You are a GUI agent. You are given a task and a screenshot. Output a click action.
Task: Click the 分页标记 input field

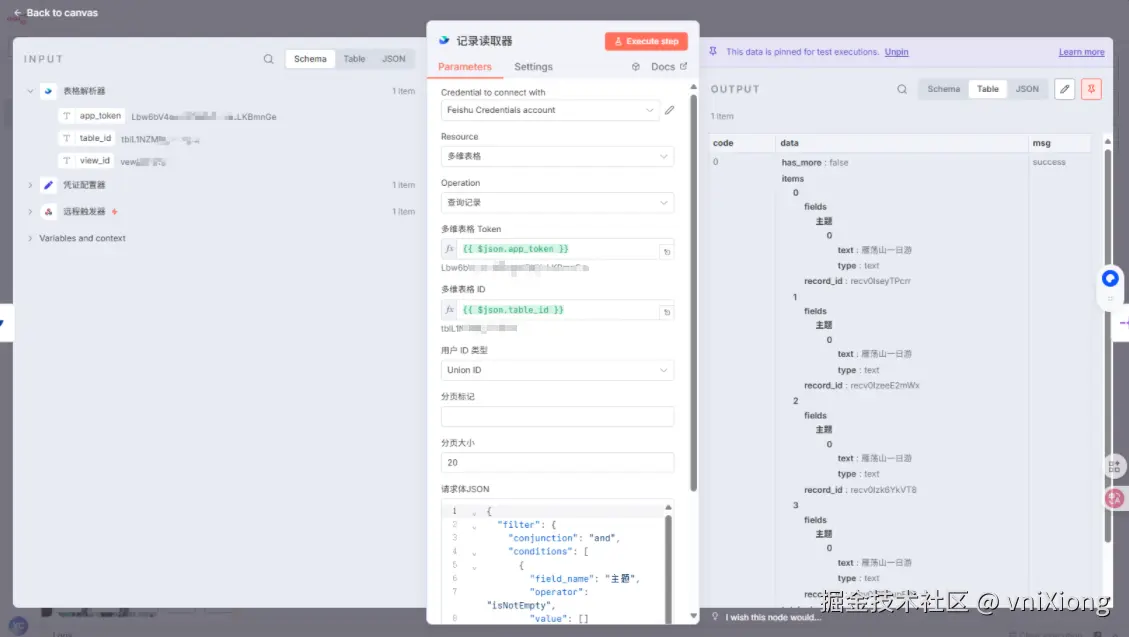[557, 416]
